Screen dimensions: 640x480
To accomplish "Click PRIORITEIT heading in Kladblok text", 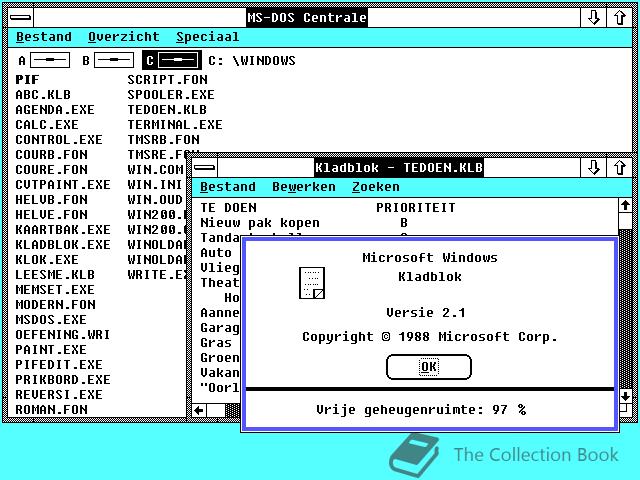I will click(416, 208).
